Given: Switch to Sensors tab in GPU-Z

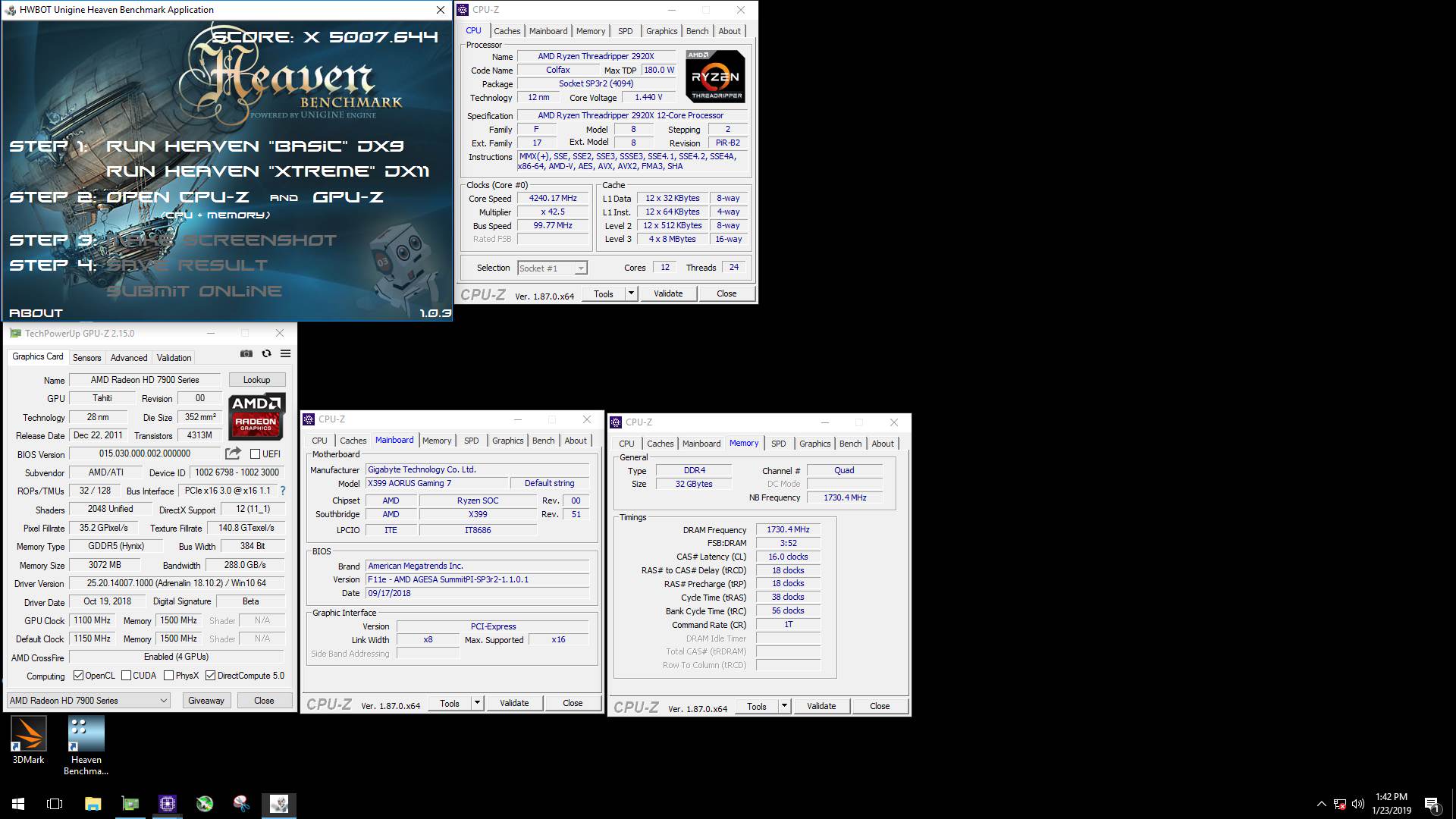Looking at the screenshot, I should pos(86,358).
